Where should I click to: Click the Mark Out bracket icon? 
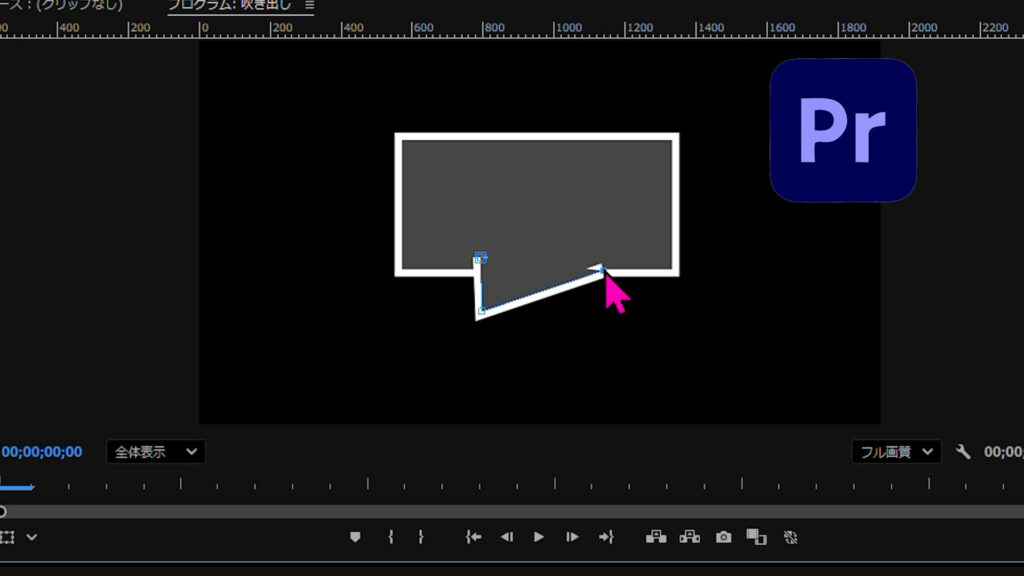click(421, 537)
